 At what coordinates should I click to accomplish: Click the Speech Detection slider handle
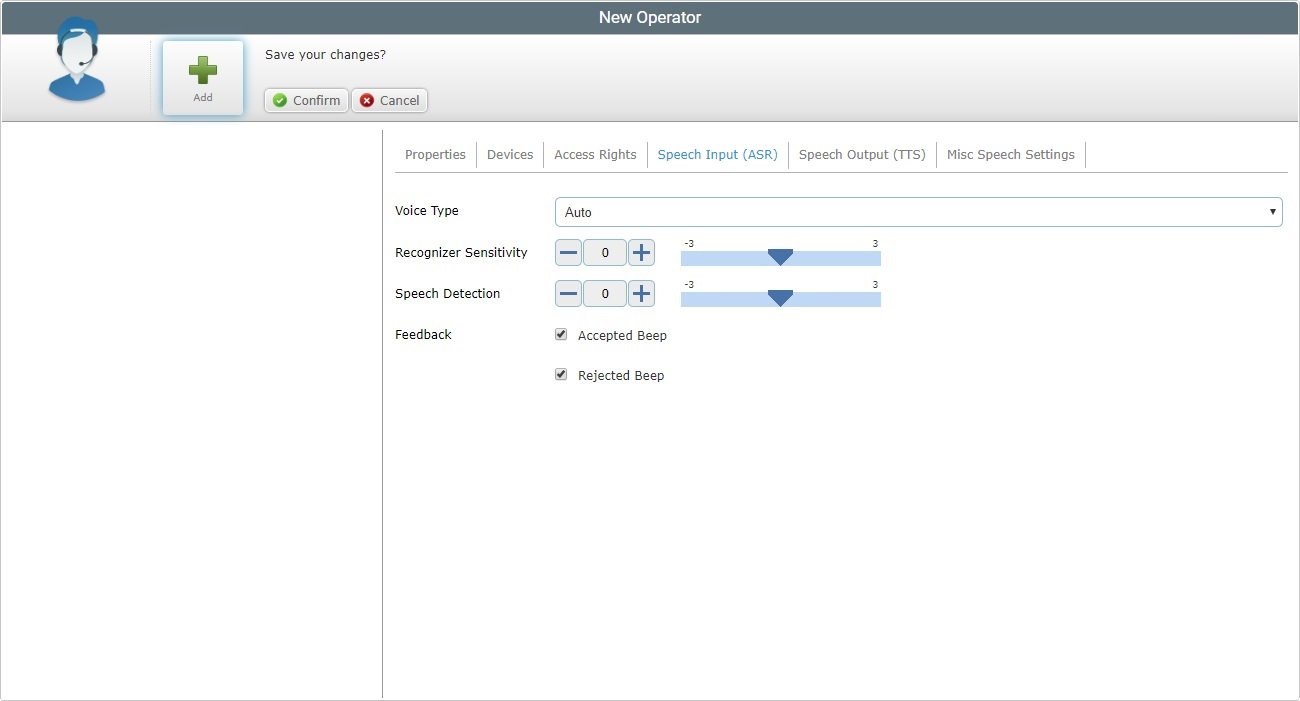click(x=780, y=298)
